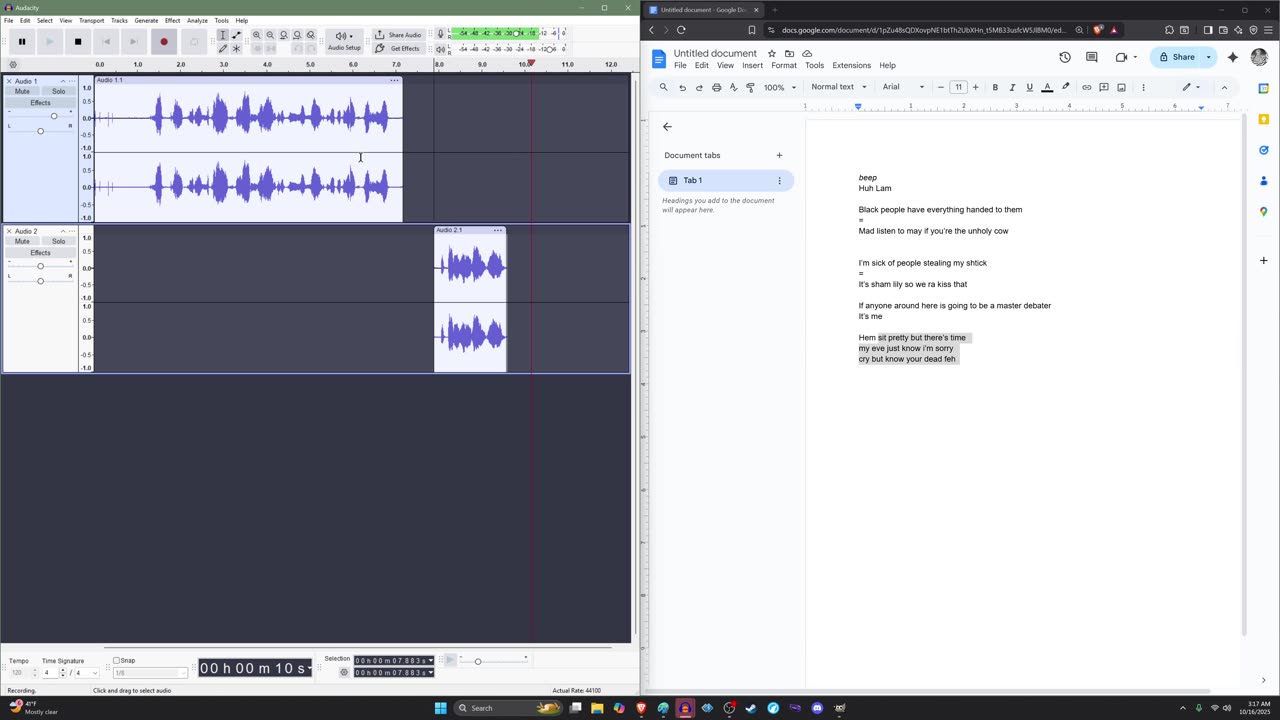Open the Google Docs Insert menu
Viewport: 1280px width, 720px height.
(752, 66)
